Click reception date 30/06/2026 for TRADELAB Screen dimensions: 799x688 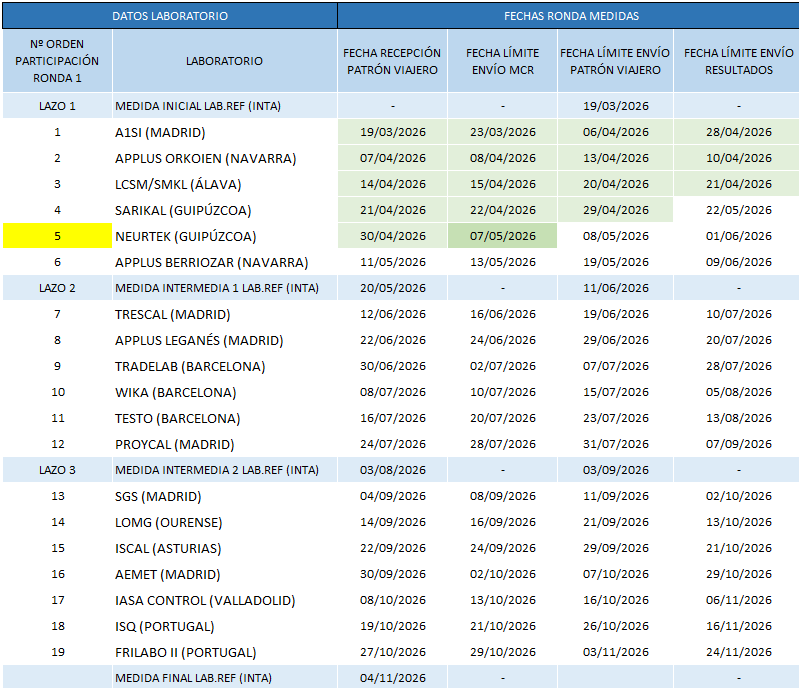click(x=392, y=366)
